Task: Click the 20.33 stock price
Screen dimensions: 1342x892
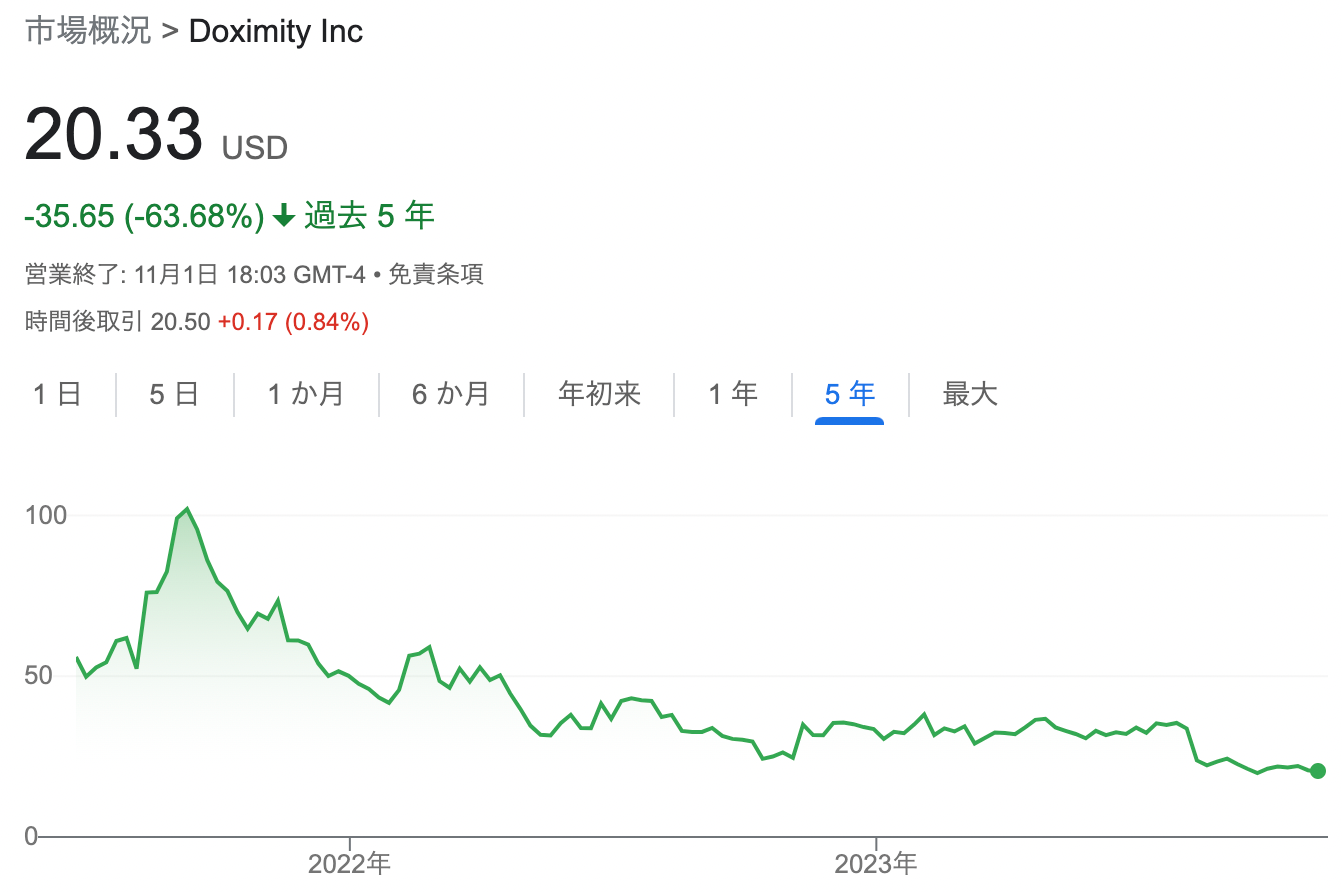Action: (x=113, y=134)
